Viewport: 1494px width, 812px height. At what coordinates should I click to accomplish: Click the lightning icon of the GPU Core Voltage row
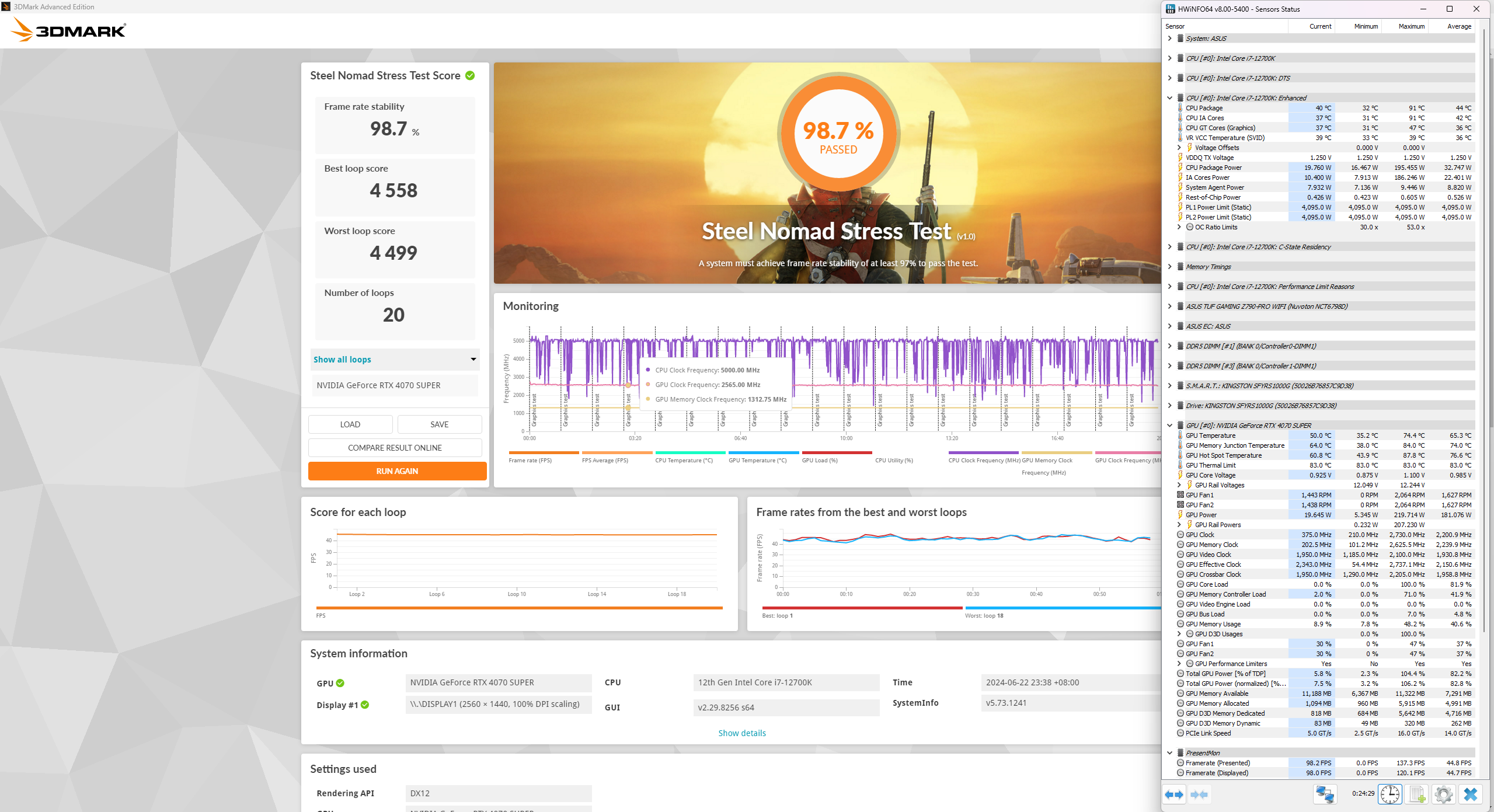pyautogui.click(x=1180, y=475)
